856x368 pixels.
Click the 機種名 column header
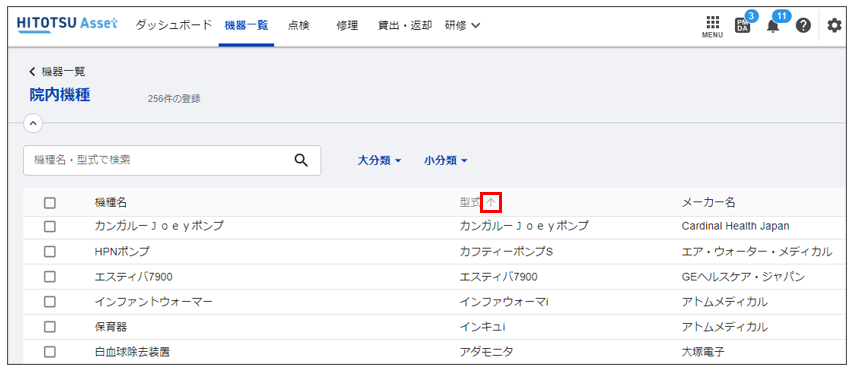point(111,203)
